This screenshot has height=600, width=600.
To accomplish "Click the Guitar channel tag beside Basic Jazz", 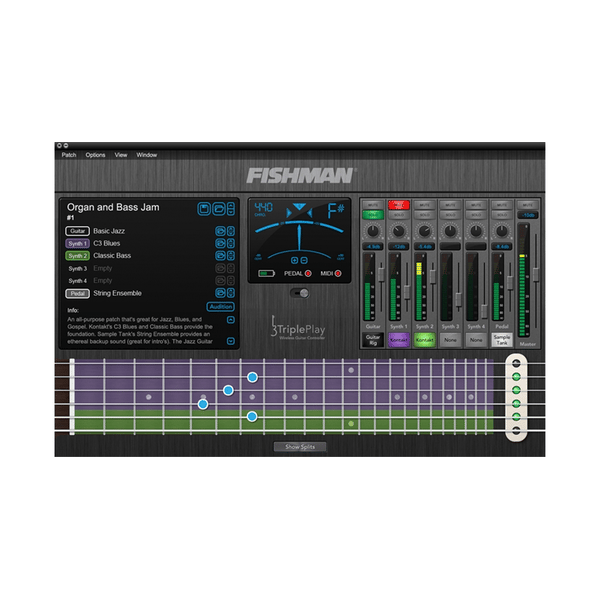I will point(77,231).
